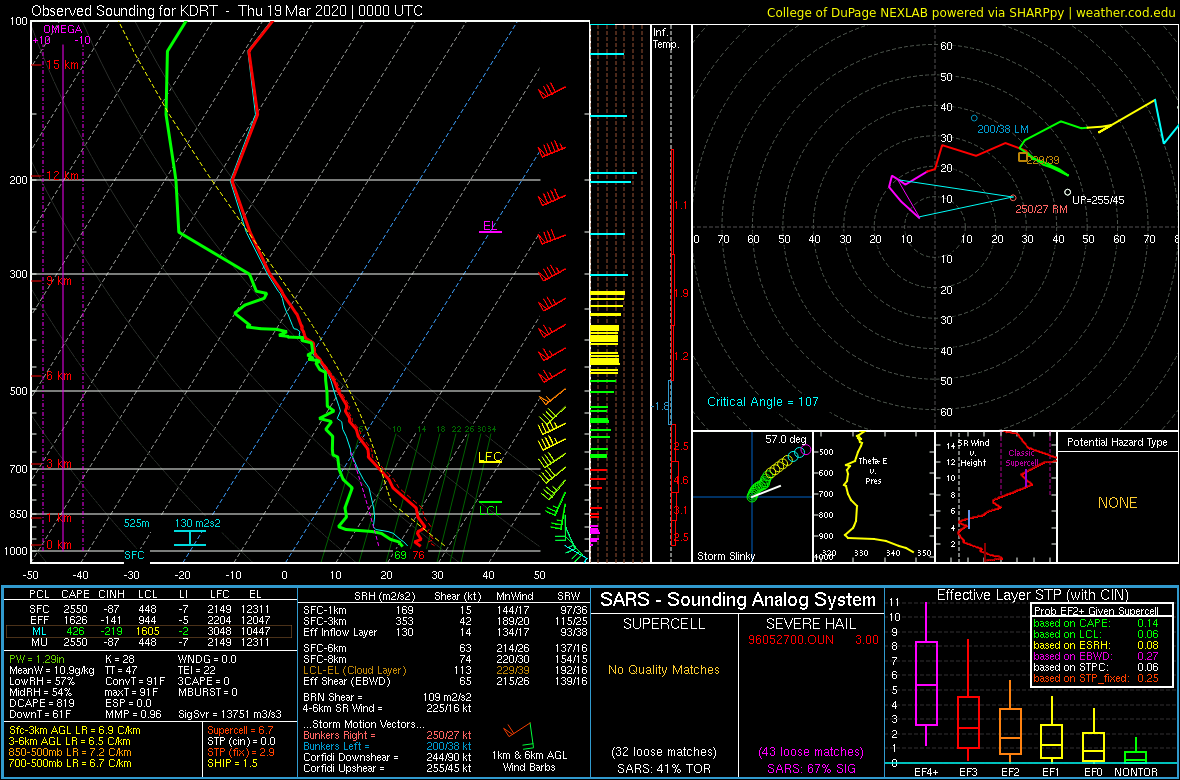The image size is (1180, 780).
Task: Click 'Critical Angle = 107' text
Action: tap(762, 401)
